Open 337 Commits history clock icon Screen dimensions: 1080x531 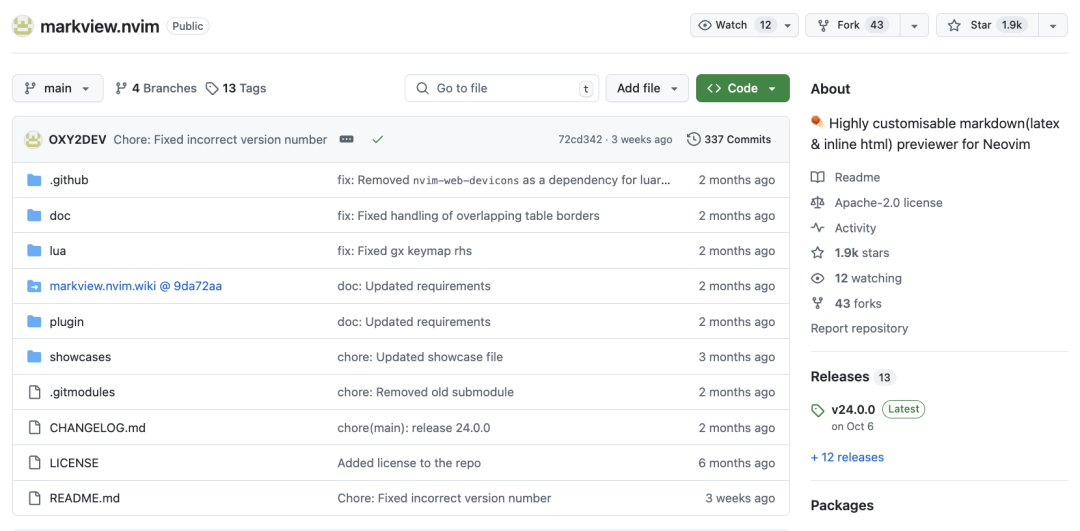(694, 140)
